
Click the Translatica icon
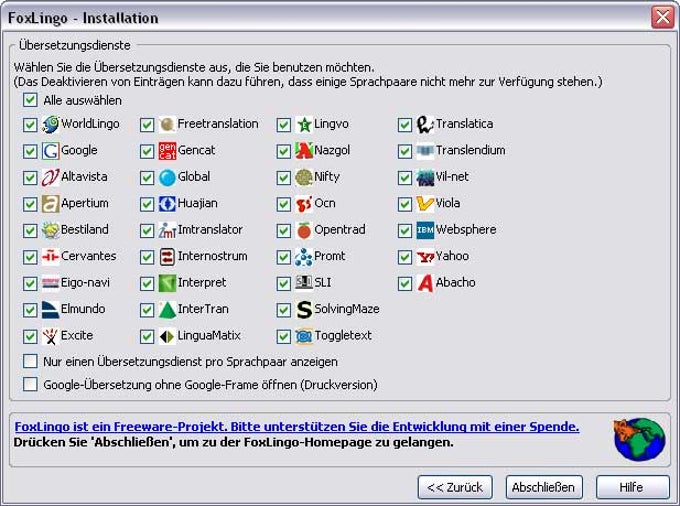(x=425, y=124)
